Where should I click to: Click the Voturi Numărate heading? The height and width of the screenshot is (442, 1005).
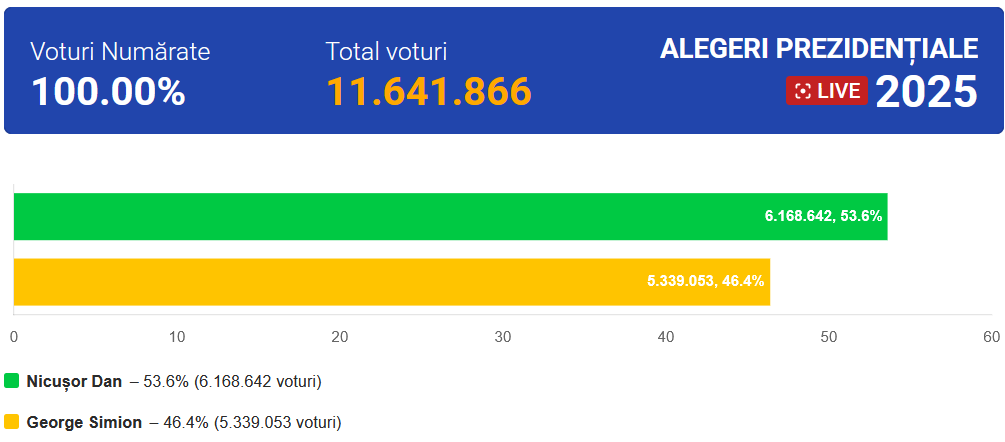click(x=120, y=52)
